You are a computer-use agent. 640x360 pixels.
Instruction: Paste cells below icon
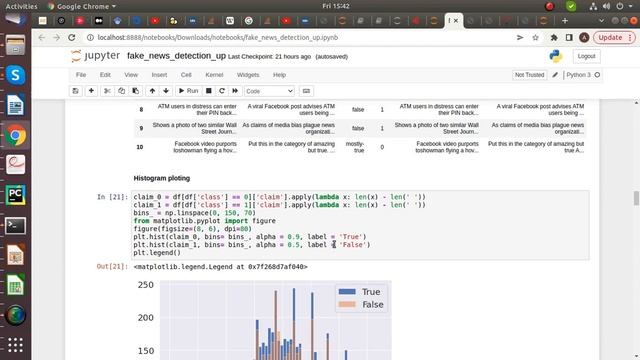coord(136,91)
